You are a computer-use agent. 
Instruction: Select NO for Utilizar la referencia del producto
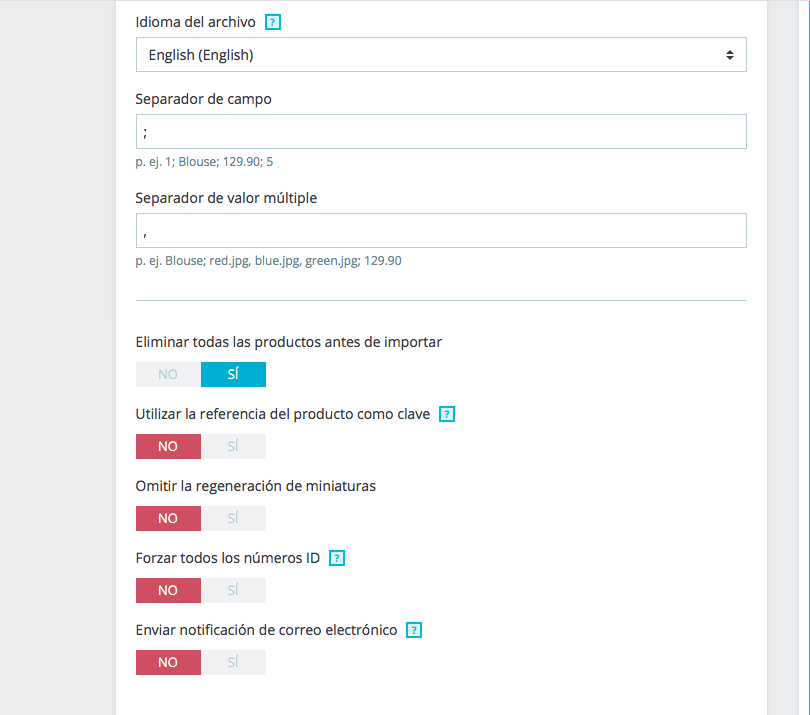[168, 446]
